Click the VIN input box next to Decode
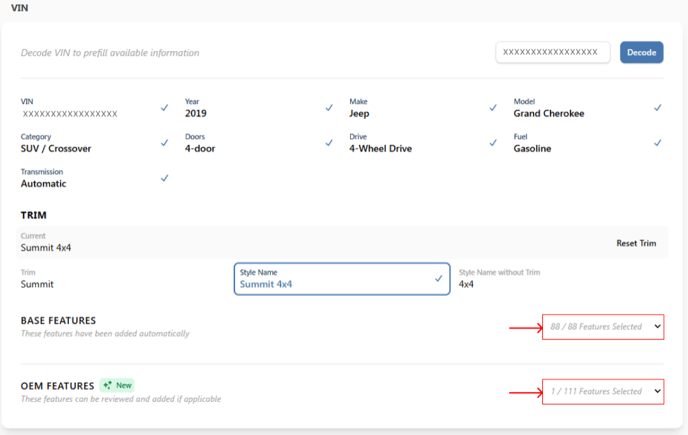The height and width of the screenshot is (435, 688). [x=553, y=52]
